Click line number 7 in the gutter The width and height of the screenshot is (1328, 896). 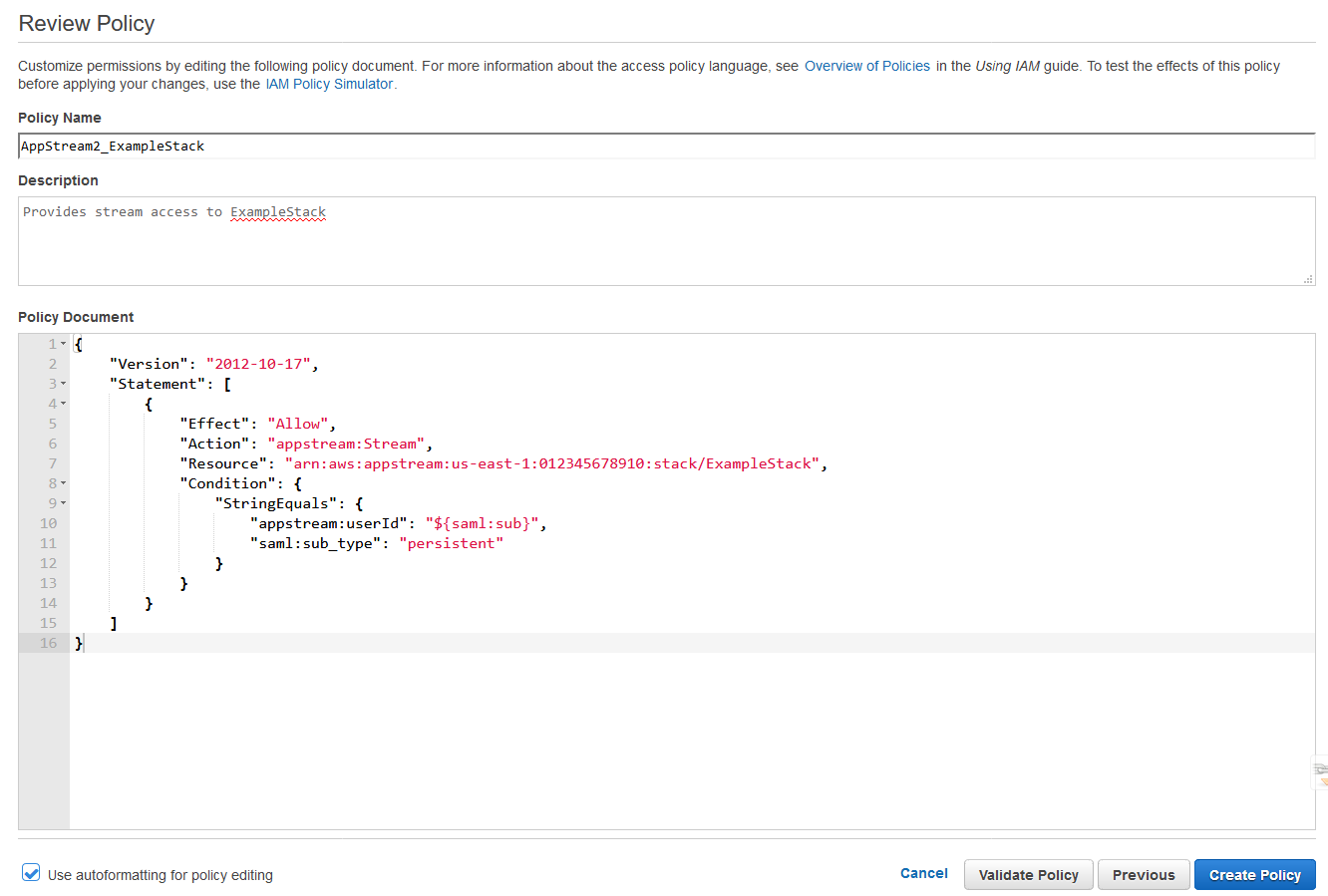click(53, 463)
